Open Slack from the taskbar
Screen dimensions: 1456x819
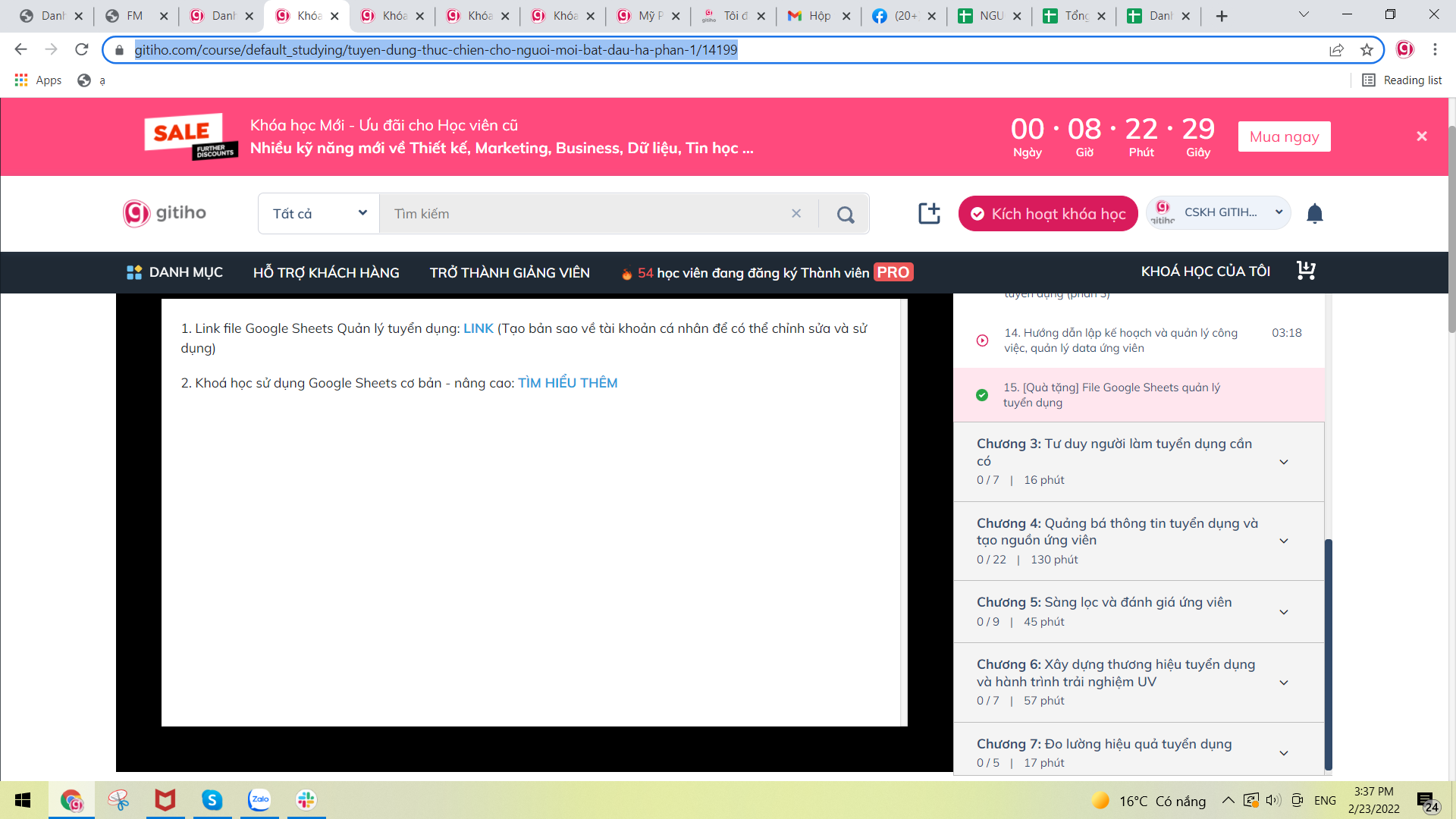[x=306, y=800]
